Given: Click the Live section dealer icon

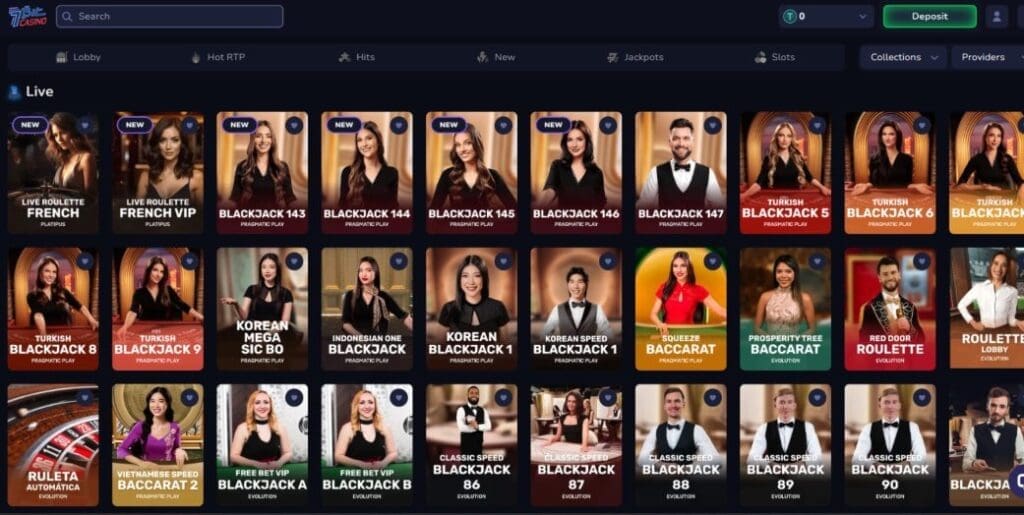Looking at the screenshot, I should pyautogui.click(x=14, y=92).
